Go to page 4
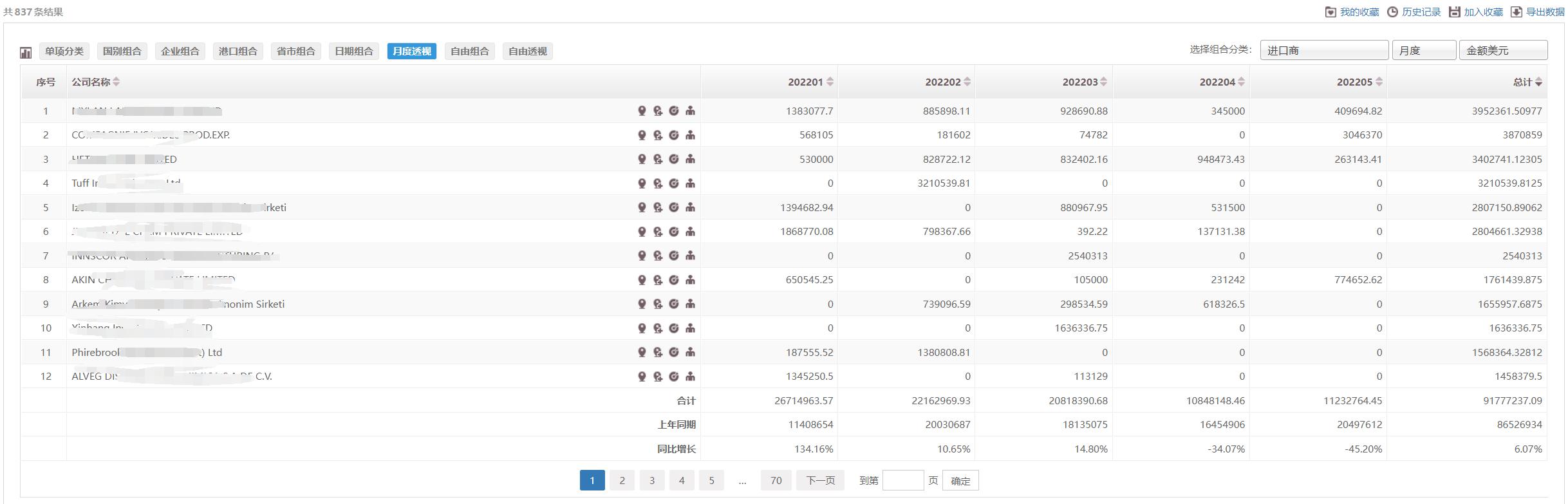The image size is (1568, 504). point(682,480)
